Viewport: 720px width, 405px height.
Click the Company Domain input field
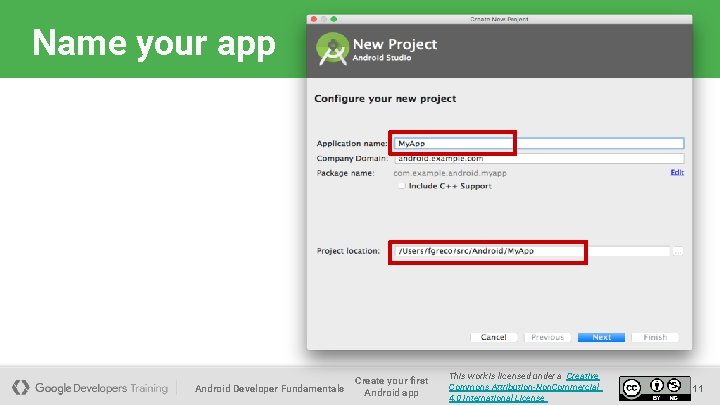pos(539,158)
